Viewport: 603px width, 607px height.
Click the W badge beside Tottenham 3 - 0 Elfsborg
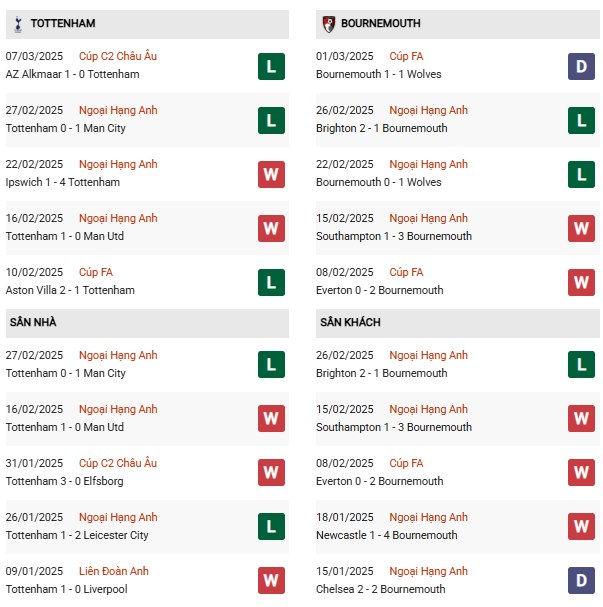(271, 473)
